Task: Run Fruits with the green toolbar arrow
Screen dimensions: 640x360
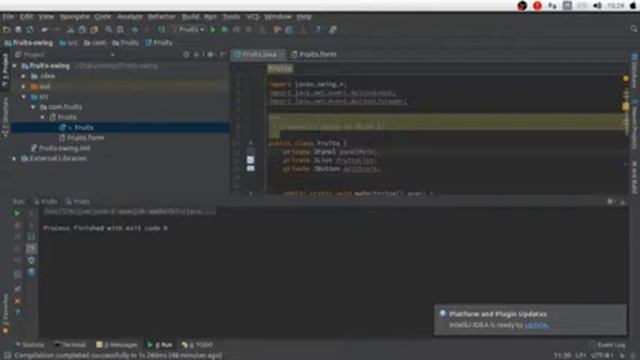Action: pos(213,29)
